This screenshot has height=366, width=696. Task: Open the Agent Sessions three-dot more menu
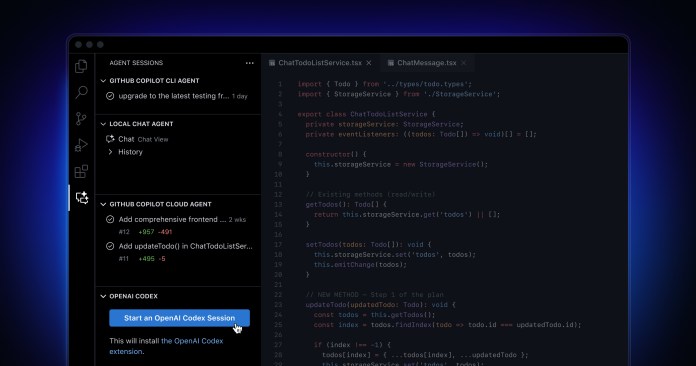coord(249,63)
